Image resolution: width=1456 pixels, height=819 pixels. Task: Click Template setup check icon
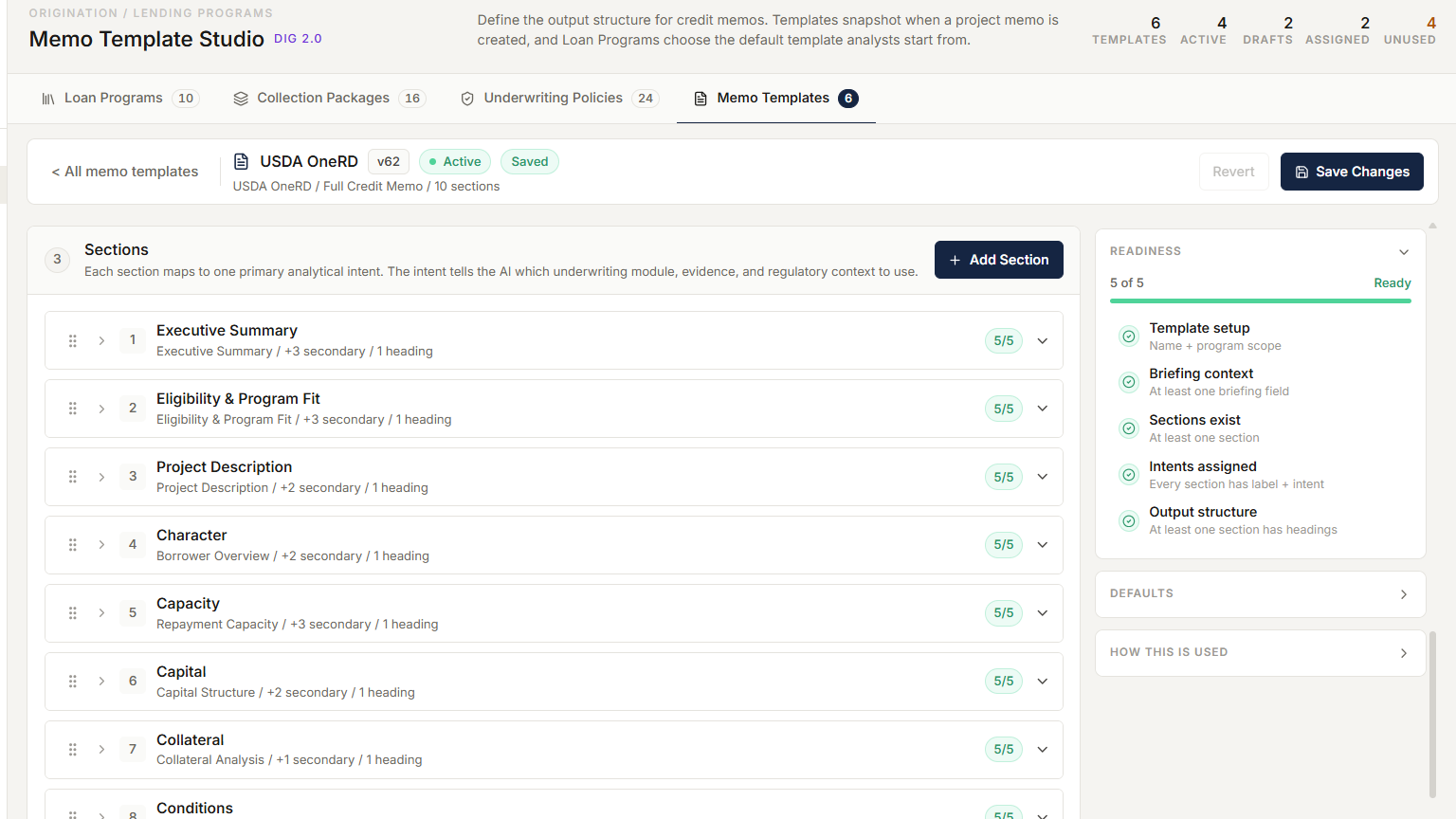[x=1129, y=336]
